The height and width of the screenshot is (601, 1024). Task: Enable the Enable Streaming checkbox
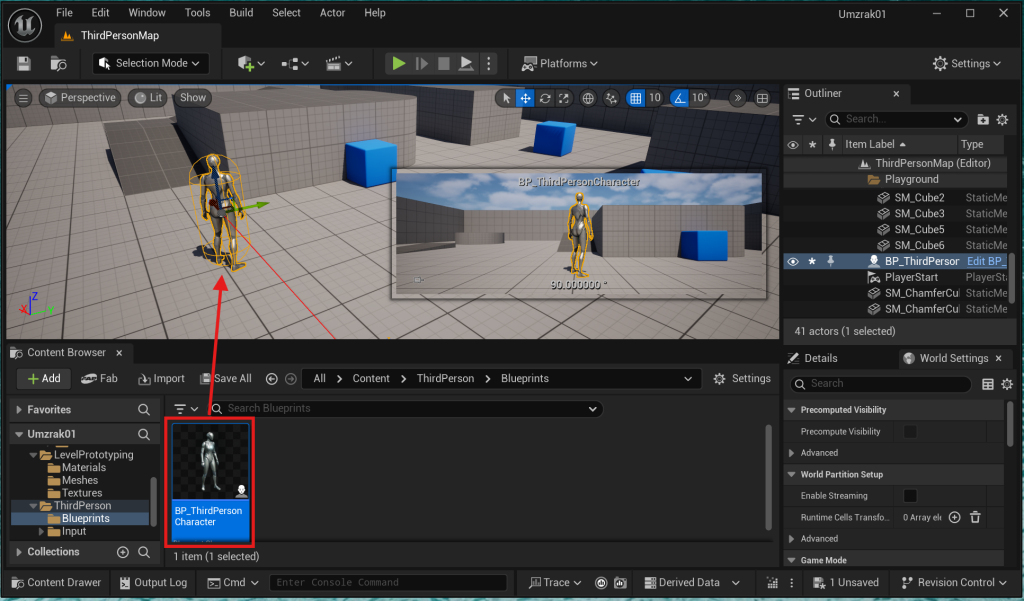point(910,496)
